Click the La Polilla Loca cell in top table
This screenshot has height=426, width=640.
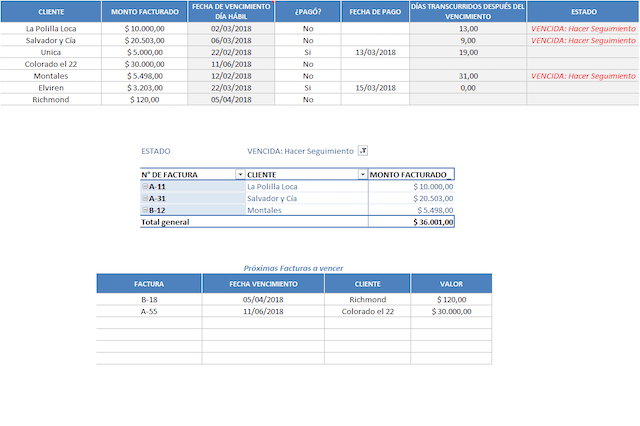[51, 29]
